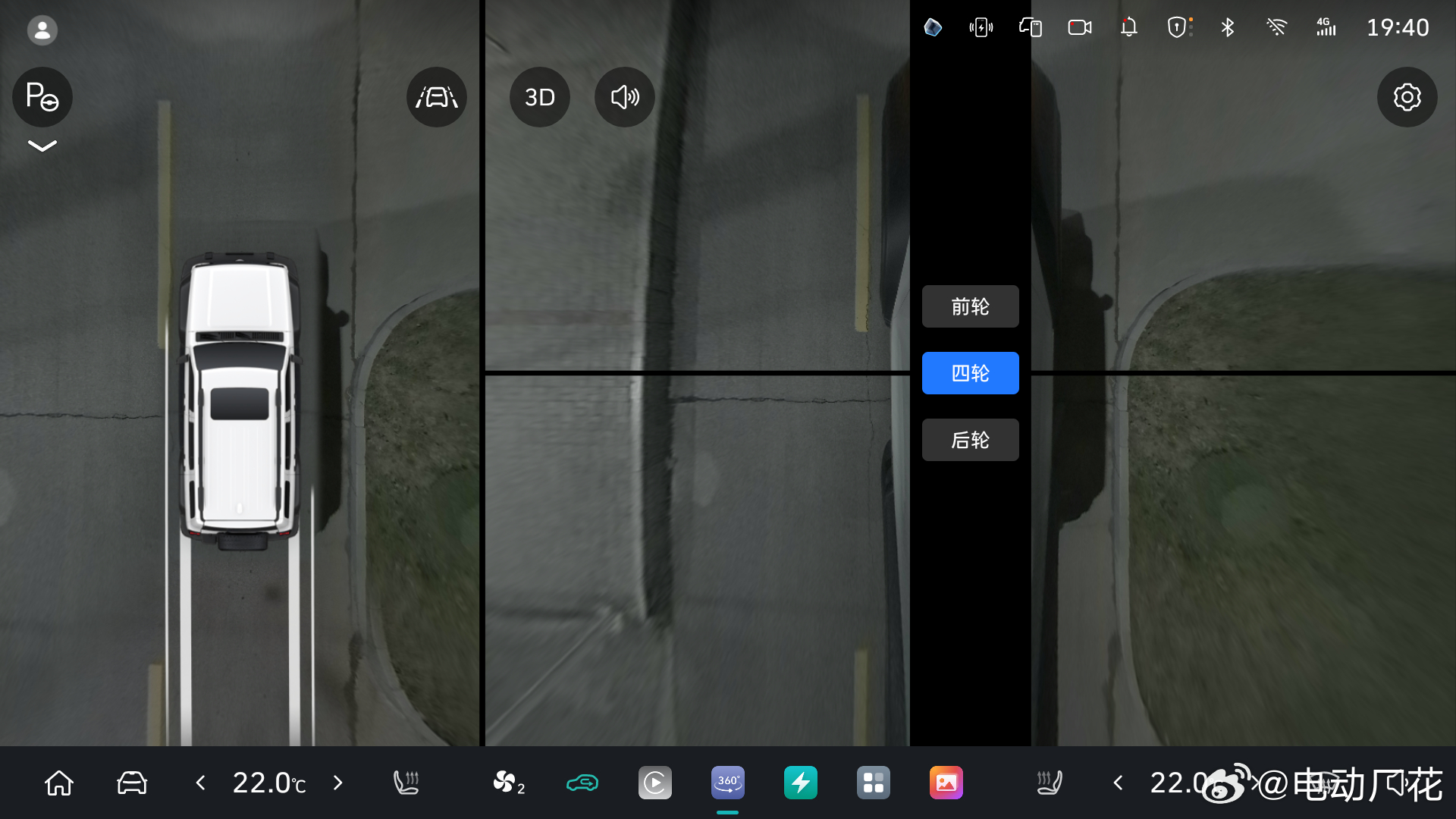The width and height of the screenshot is (1456, 819).
Task: Go to the Home screen
Action: pyautogui.click(x=59, y=783)
